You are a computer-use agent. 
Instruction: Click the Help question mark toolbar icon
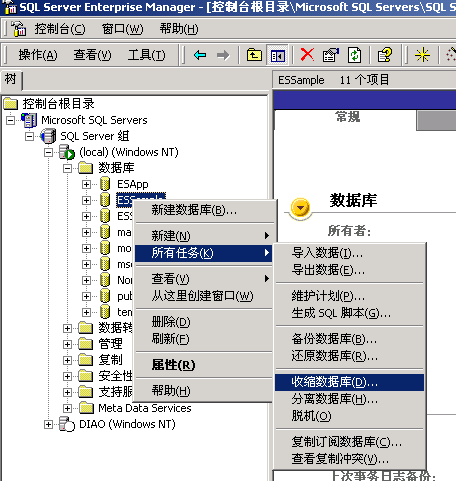click(x=385, y=55)
